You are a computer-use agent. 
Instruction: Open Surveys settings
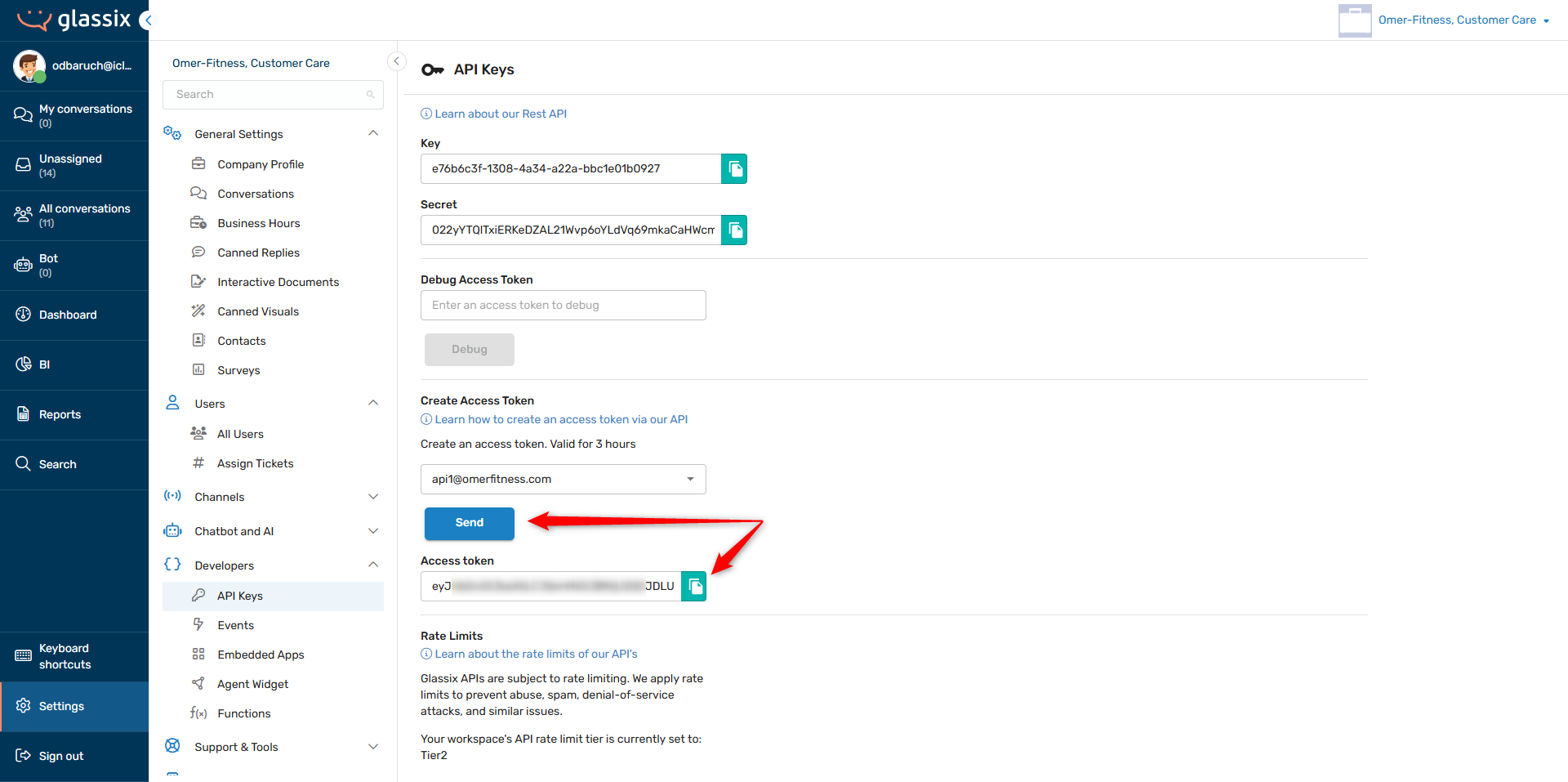pos(273,370)
